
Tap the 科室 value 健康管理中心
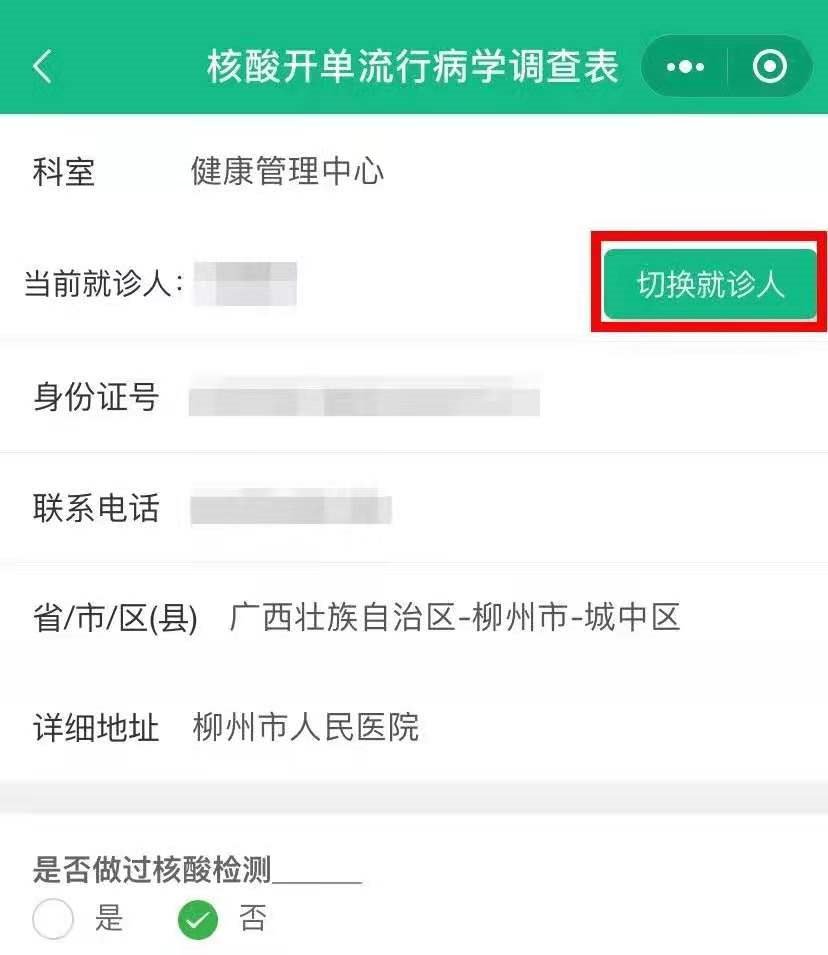287,171
